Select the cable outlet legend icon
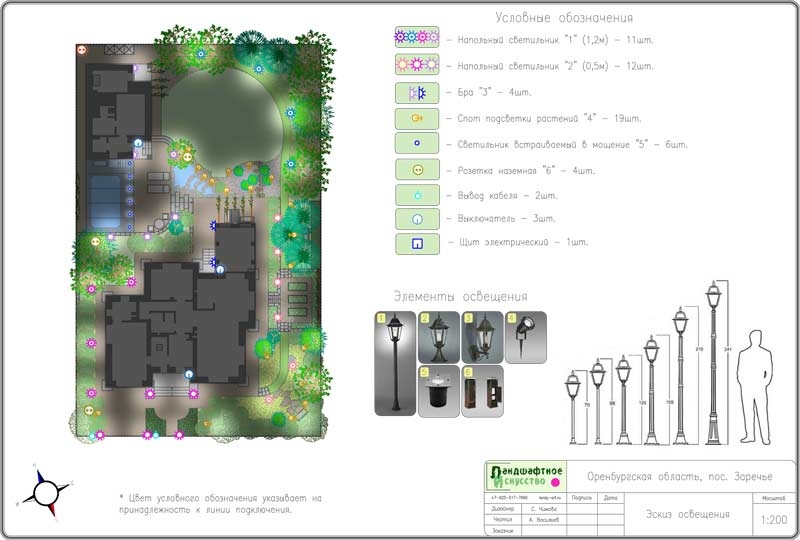 [417, 195]
